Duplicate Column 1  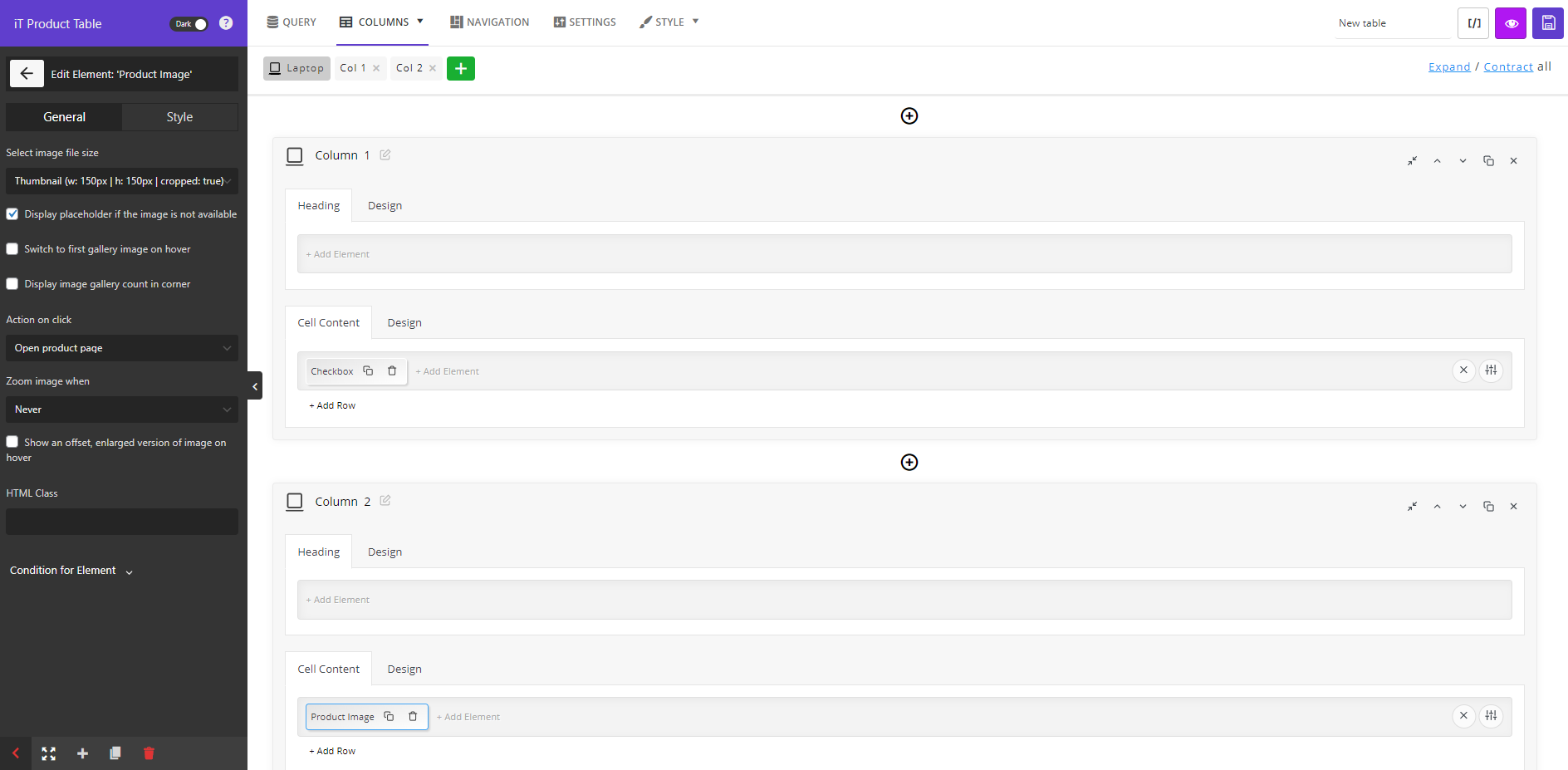click(1488, 161)
